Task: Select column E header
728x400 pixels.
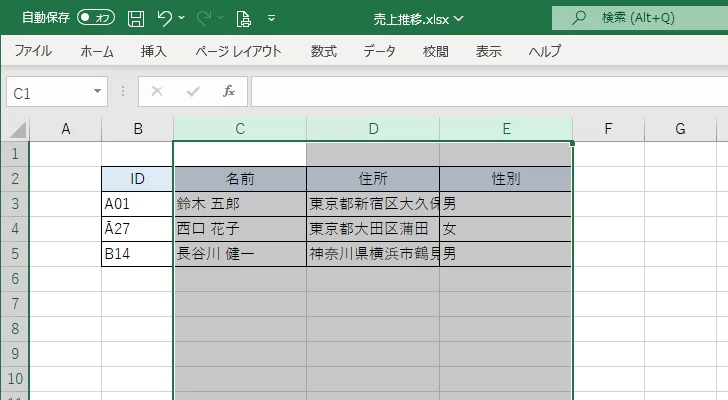Action: pos(506,129)
